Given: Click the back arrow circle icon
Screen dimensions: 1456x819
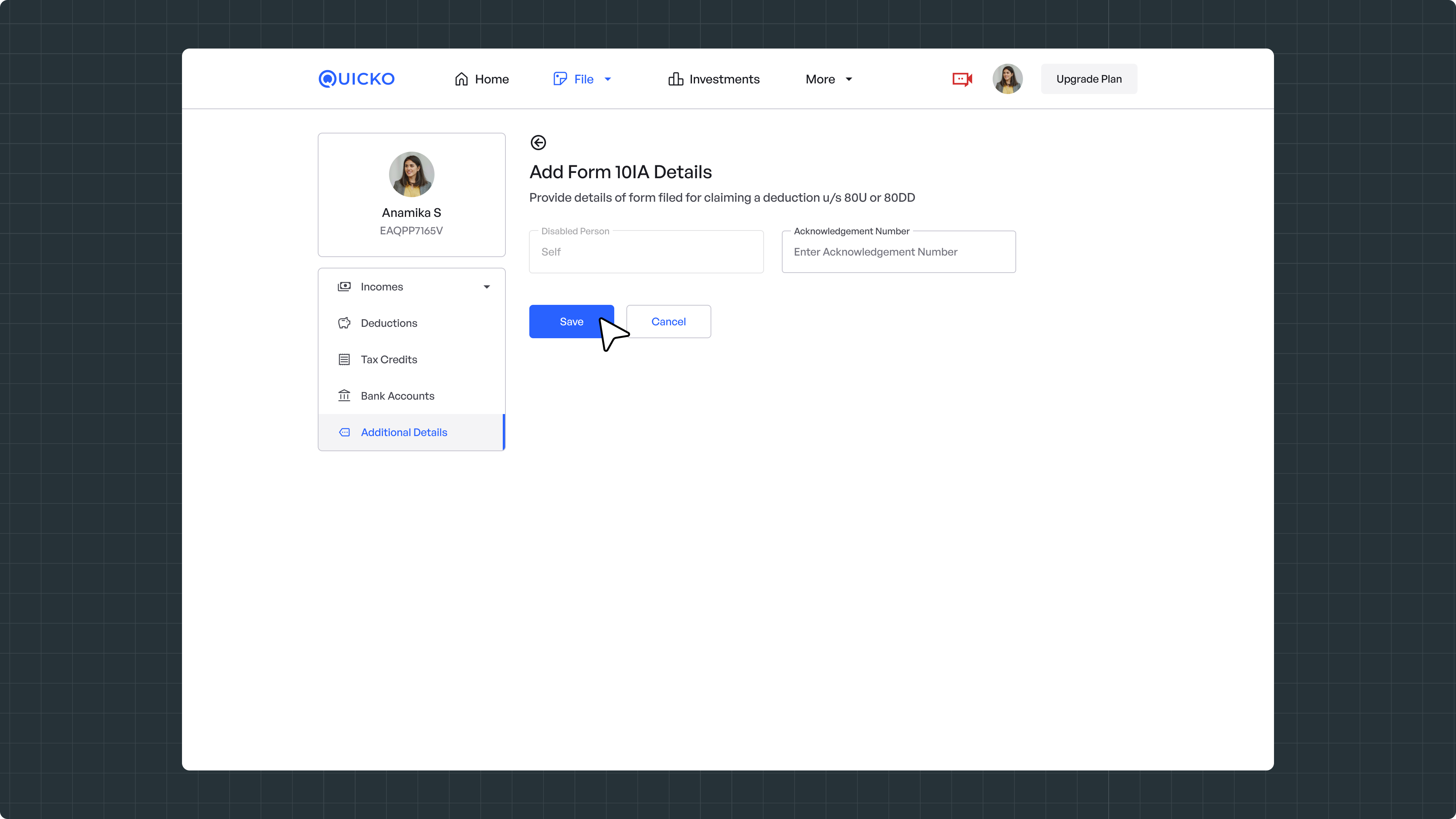Looking at the screenshot, I should coord(538,143).
